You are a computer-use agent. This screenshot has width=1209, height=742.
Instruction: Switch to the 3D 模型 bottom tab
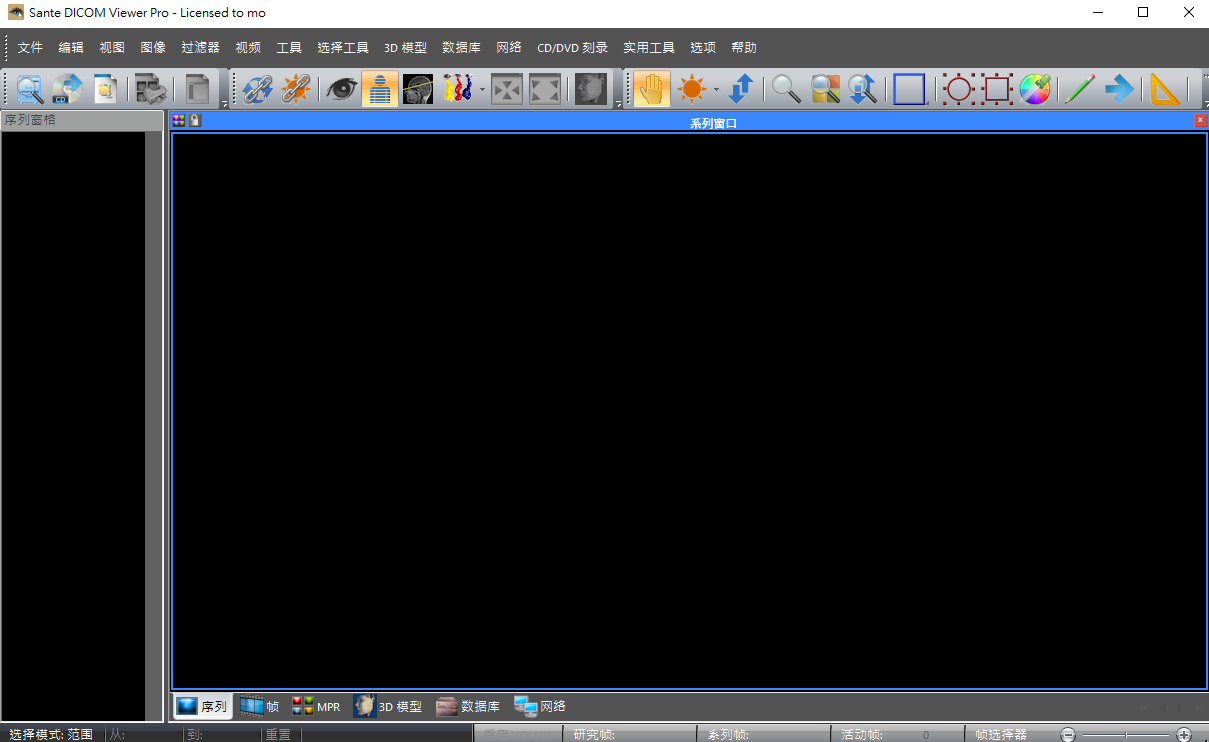tap(388, 706)
